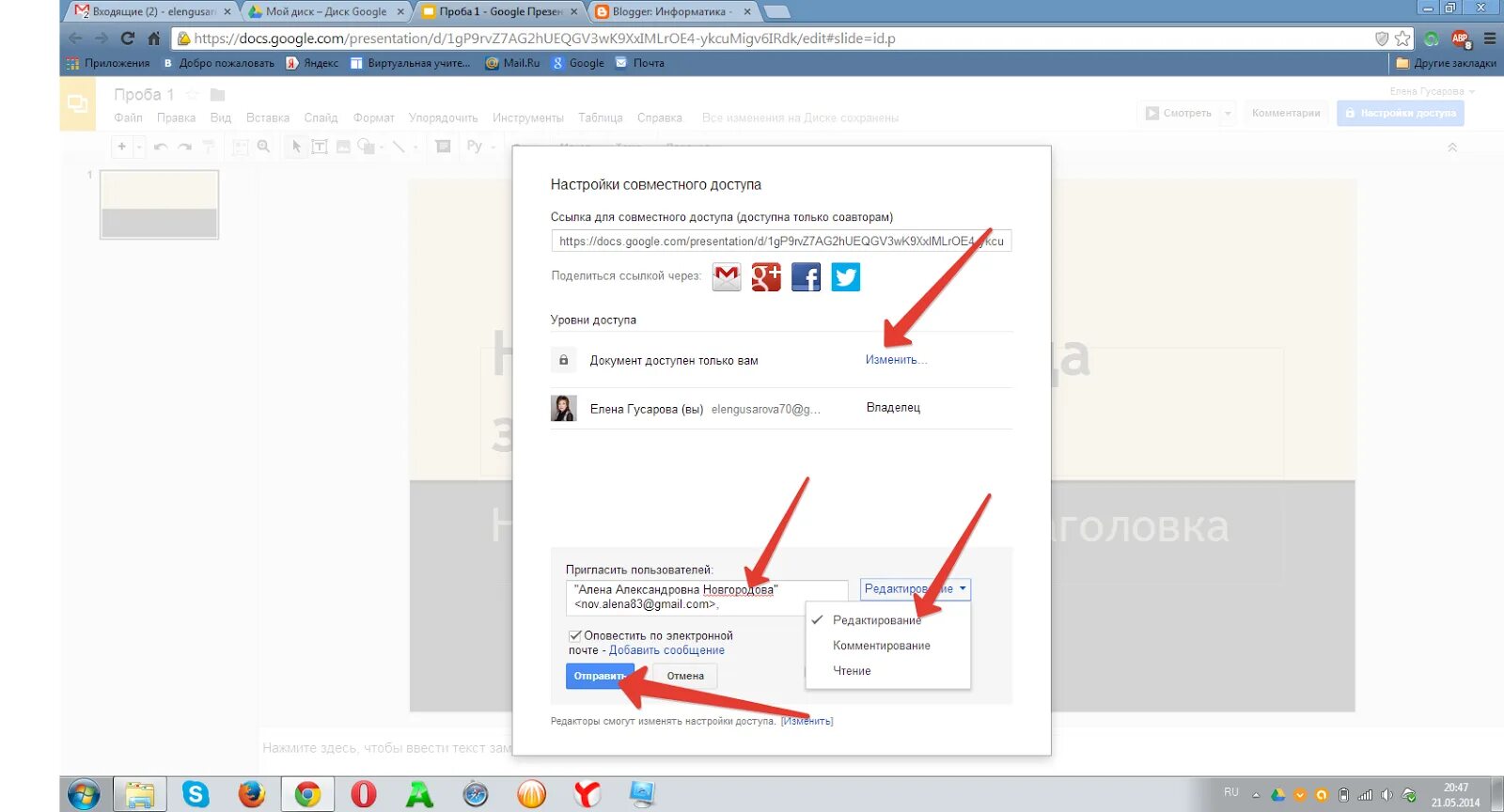Open Firefox from the taskbar

coord(252,794)
